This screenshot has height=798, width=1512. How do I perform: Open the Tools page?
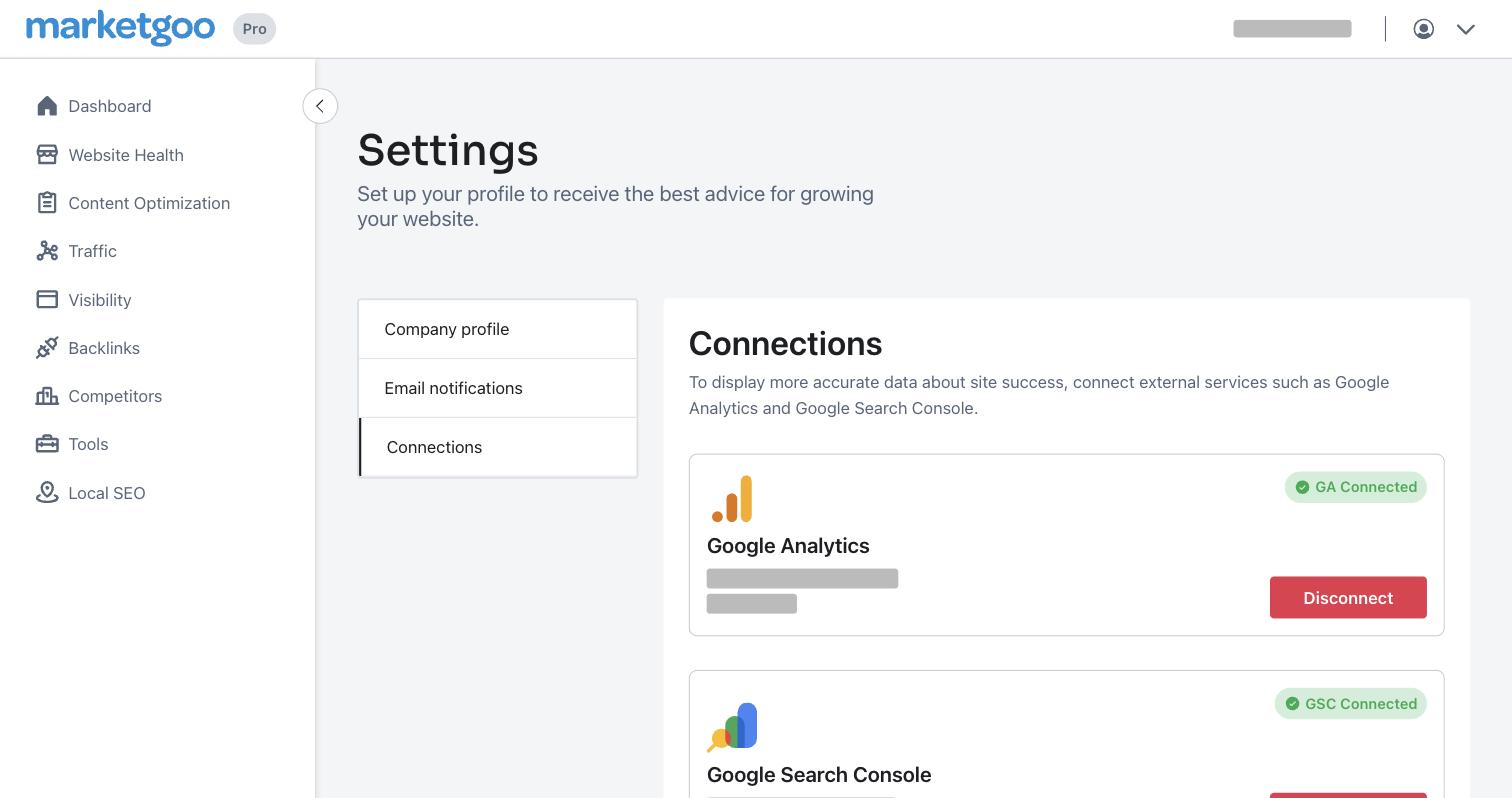[88, 444]
